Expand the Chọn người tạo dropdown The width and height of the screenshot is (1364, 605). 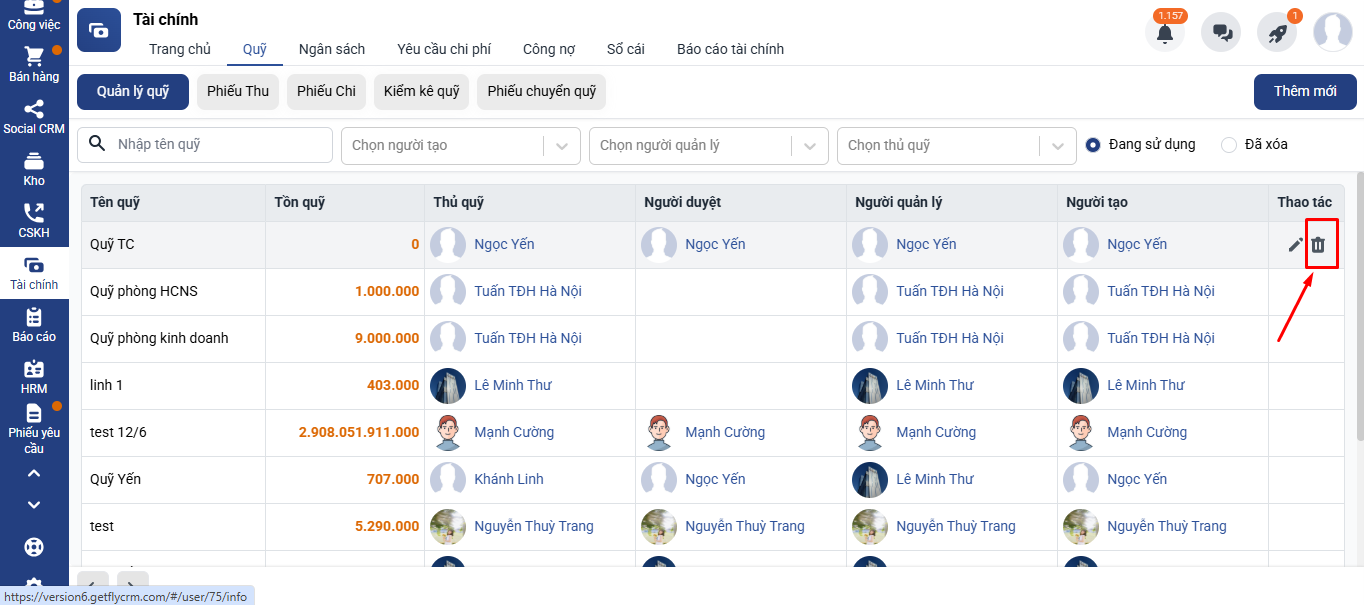(x=460, y=145)
